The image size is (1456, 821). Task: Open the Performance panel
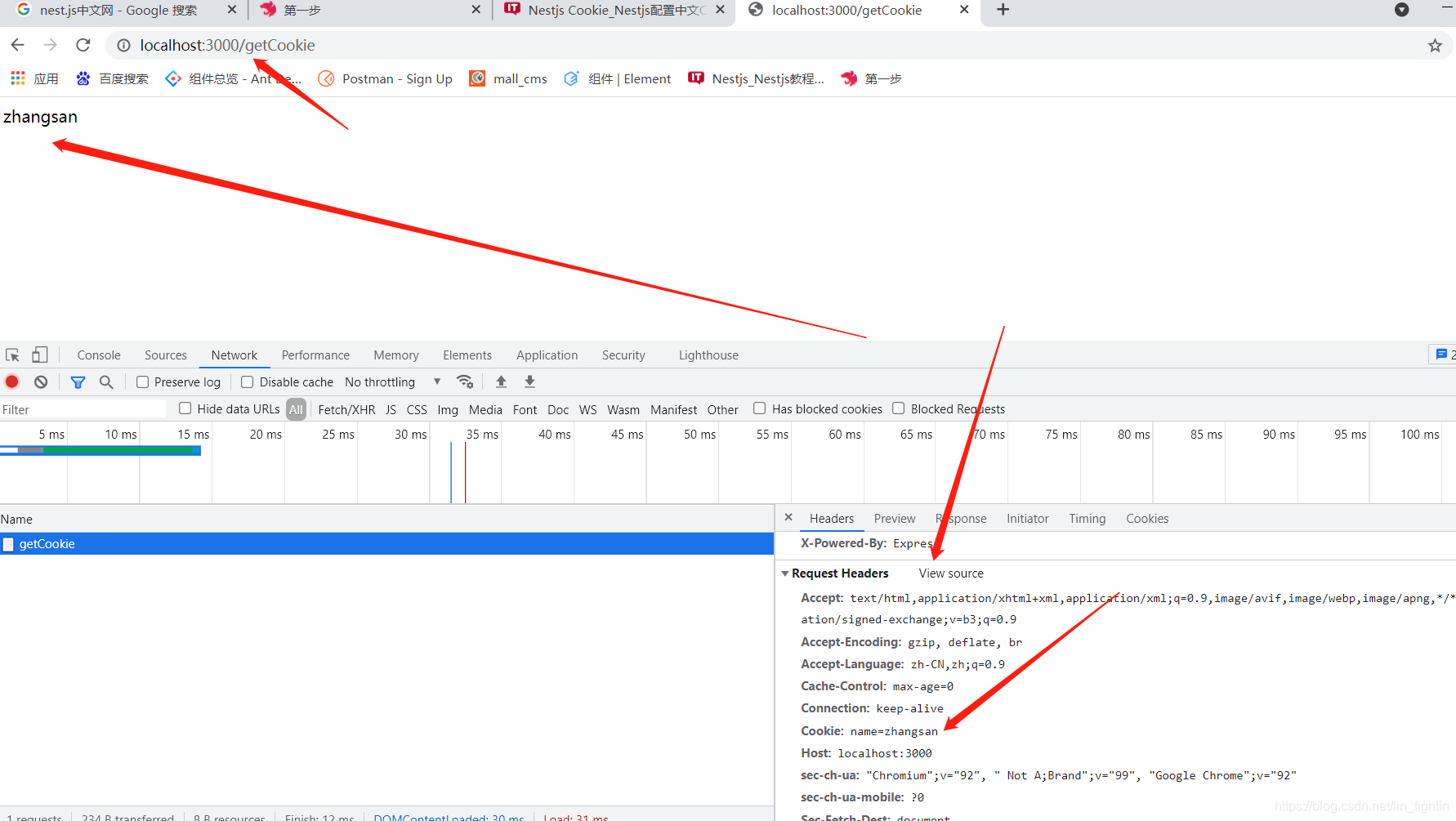315,355
